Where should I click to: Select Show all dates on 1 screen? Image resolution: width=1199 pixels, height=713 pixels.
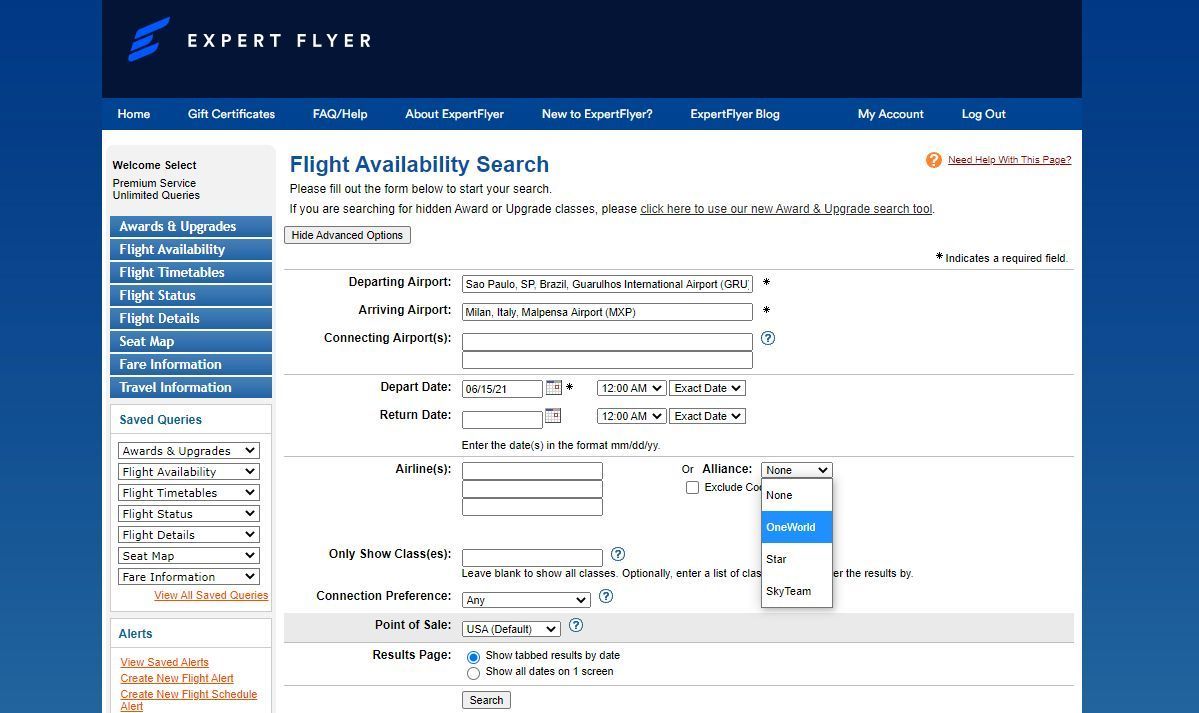(x=473, y=672)
